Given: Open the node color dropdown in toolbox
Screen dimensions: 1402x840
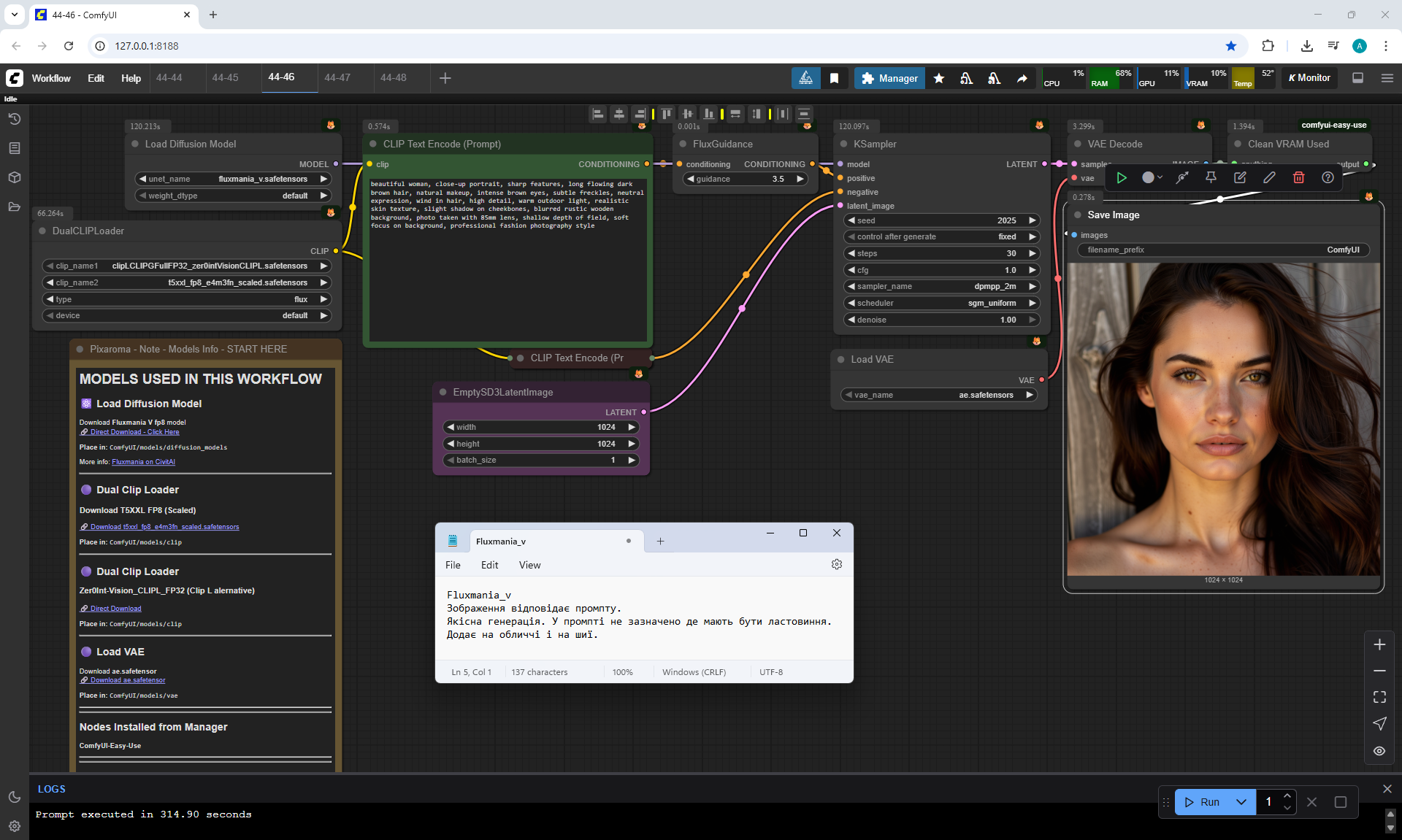Looking at the screenshot, I should tap(1152, 177).
